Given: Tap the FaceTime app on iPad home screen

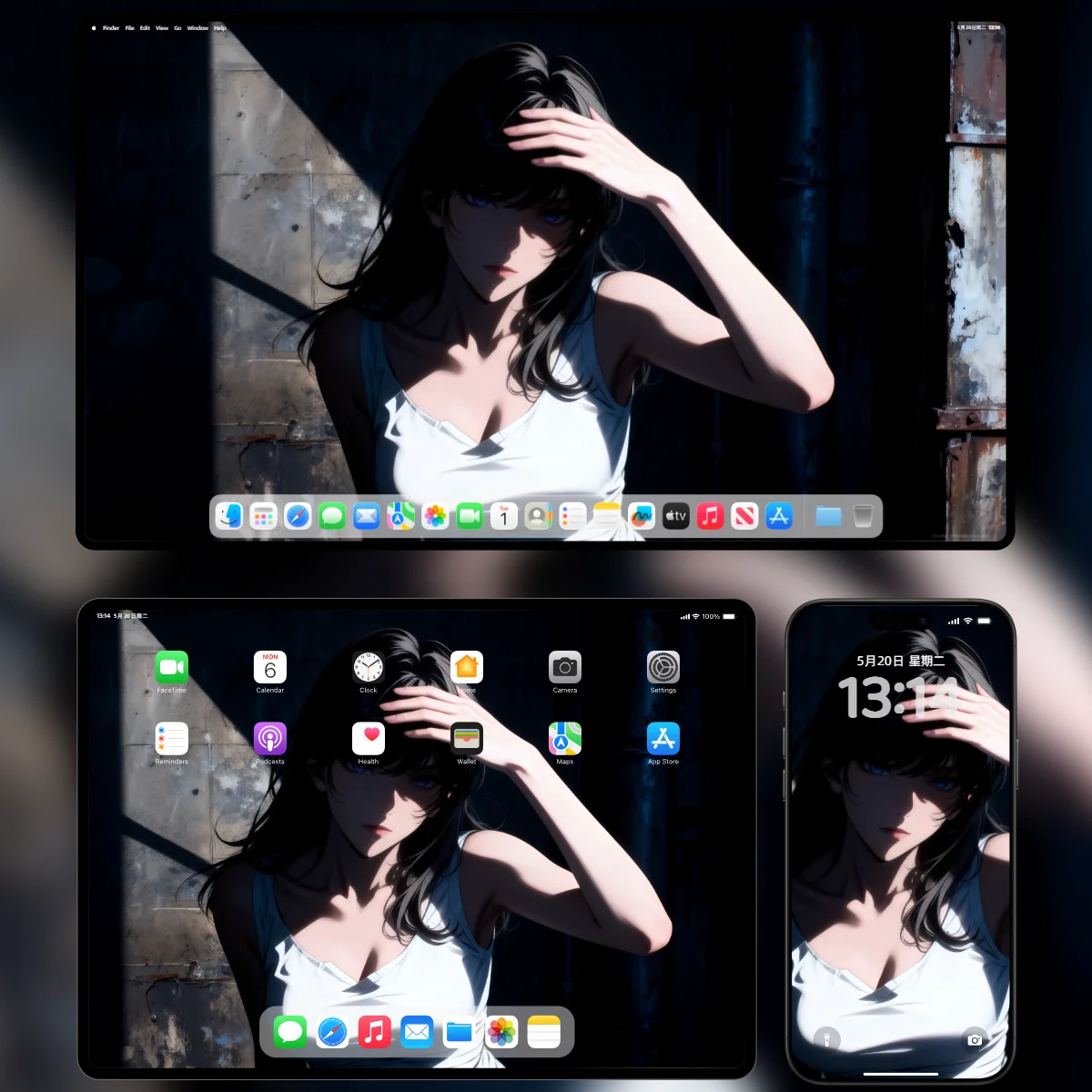Looking at the screenshot, I should [x=172, y=668].
